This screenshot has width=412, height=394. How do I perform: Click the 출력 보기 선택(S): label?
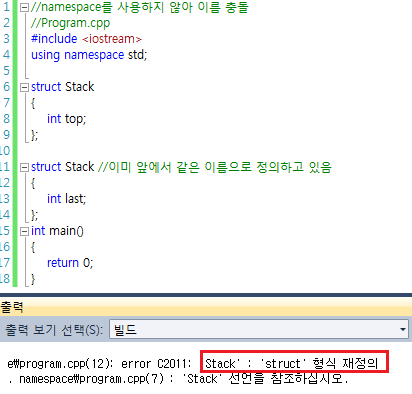(54, 330)
